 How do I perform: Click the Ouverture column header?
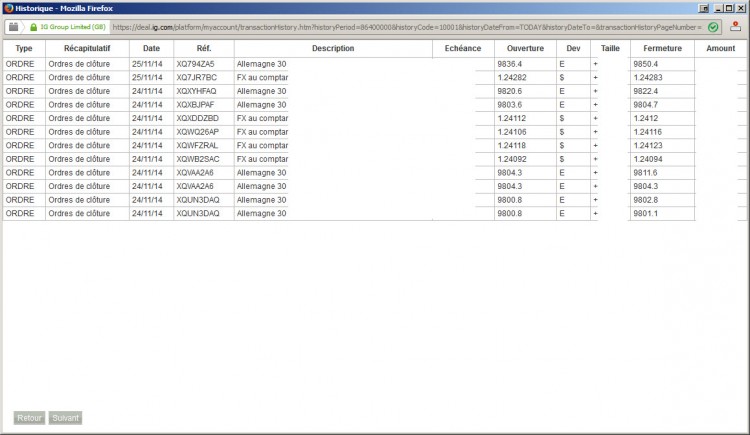click(x=525, y=48)
